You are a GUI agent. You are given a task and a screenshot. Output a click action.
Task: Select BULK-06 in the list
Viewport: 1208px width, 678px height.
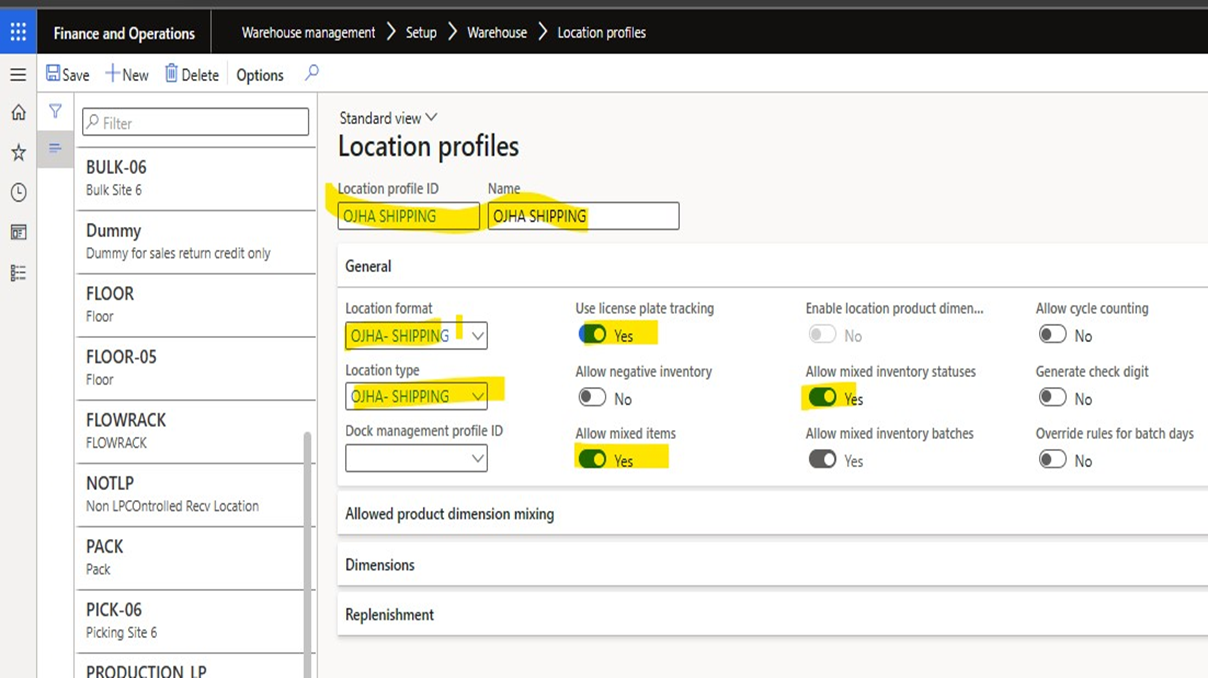coord(196,178)
